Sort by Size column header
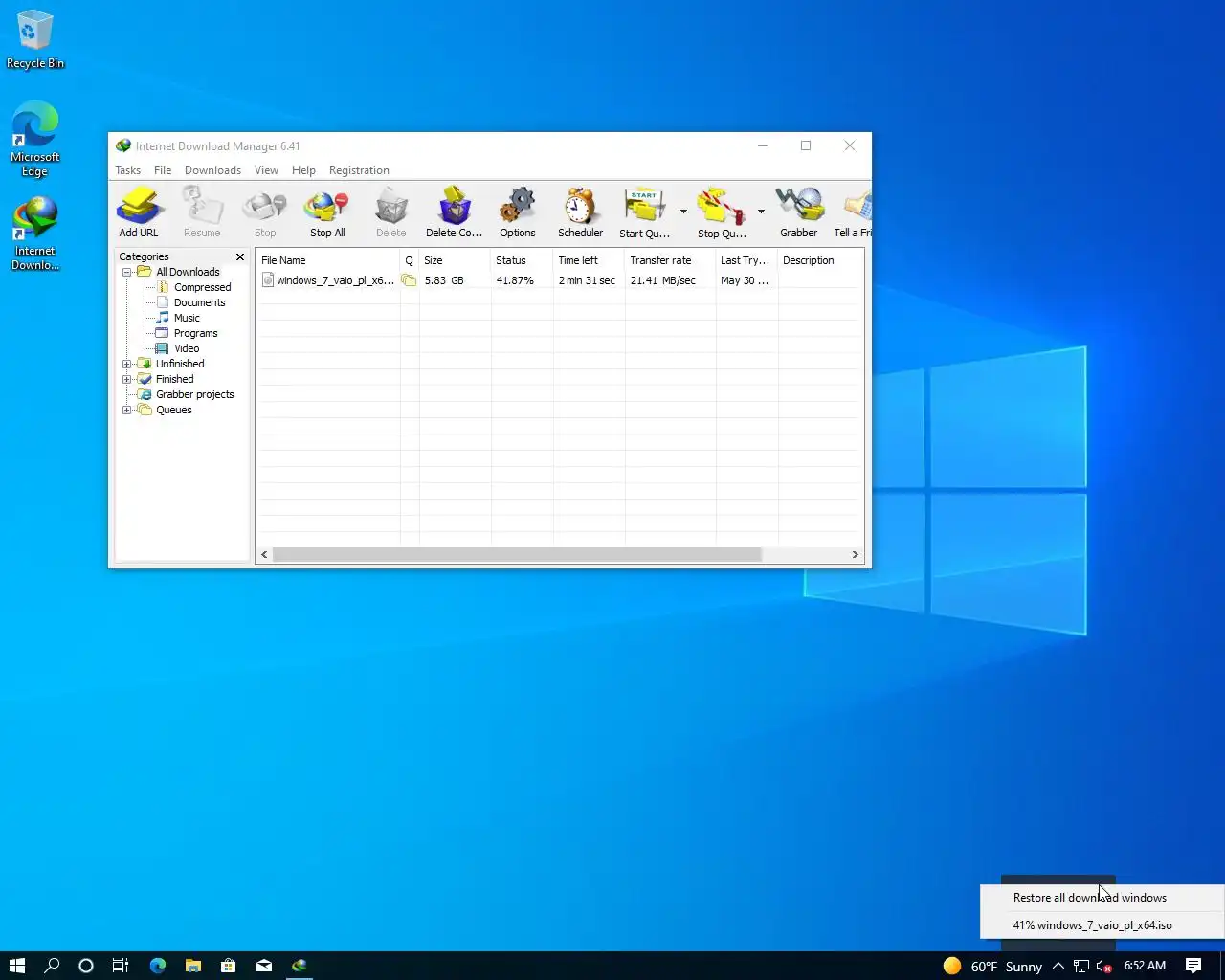This screenshot has width=1225, height=980. pos(455,260)
